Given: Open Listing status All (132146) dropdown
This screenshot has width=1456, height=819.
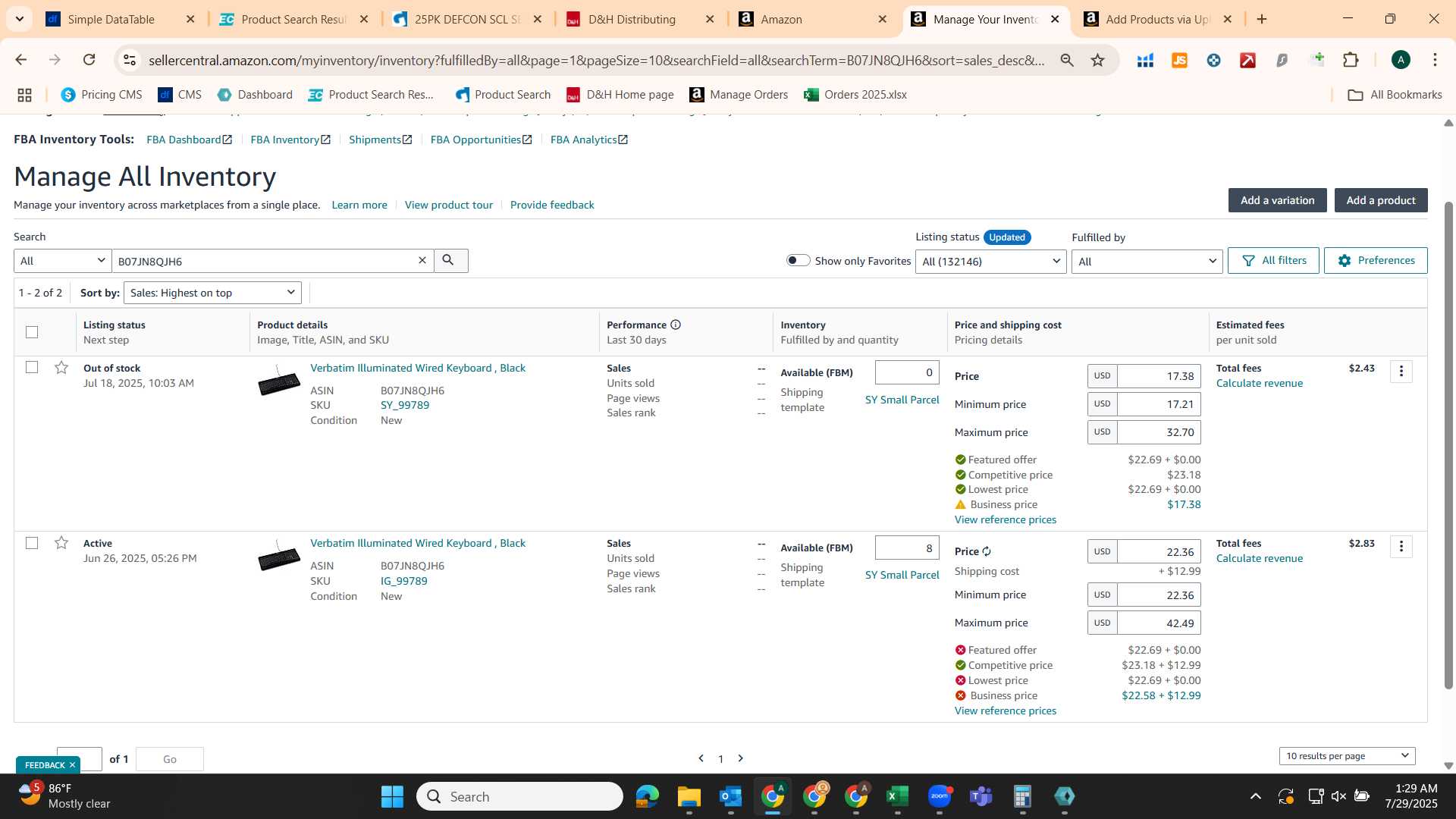Looking at the screenshot, I should 990,262.
